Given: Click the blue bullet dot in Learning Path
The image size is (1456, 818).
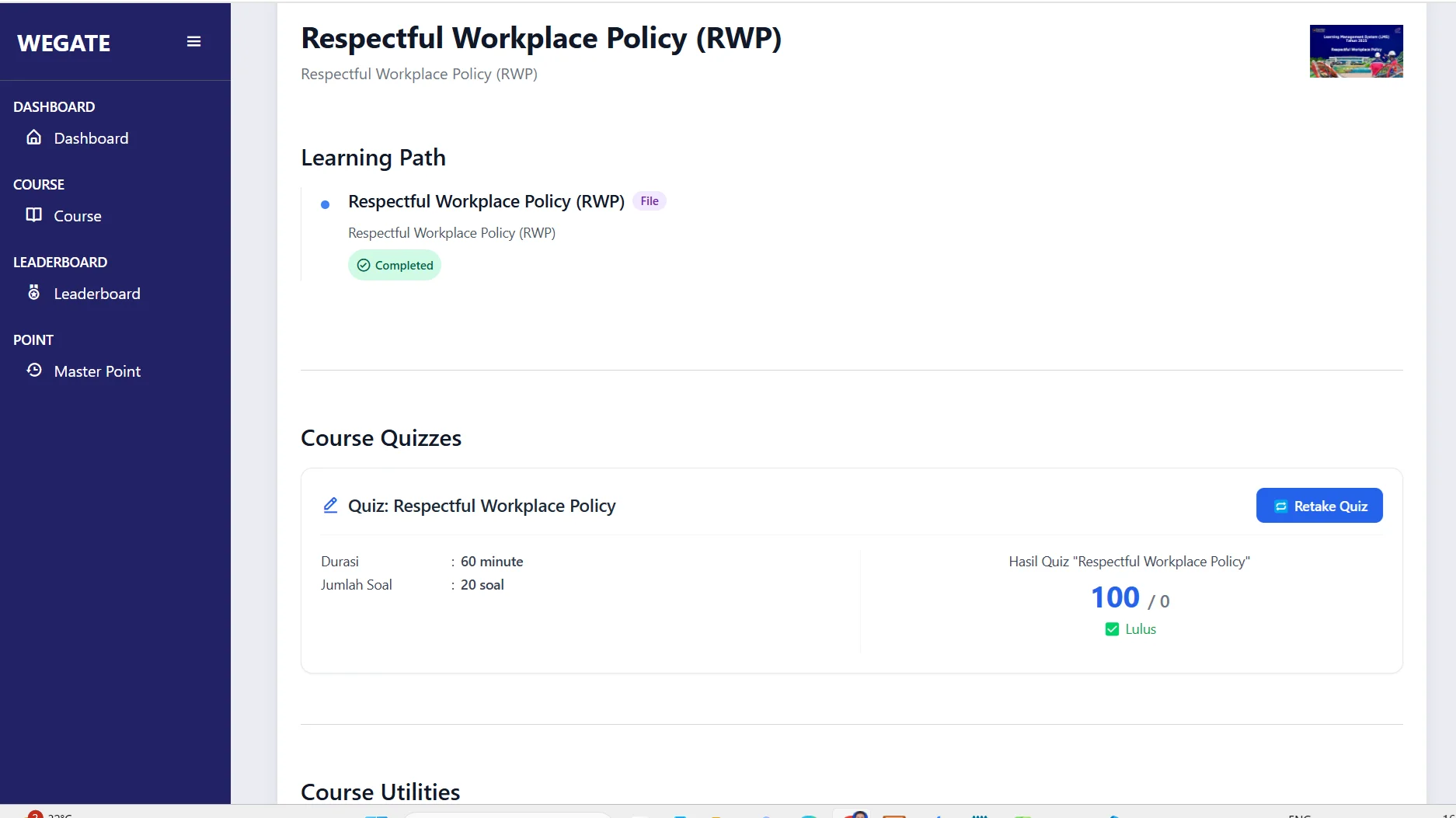Looking at the screenshot, I should tap(326, 204).
